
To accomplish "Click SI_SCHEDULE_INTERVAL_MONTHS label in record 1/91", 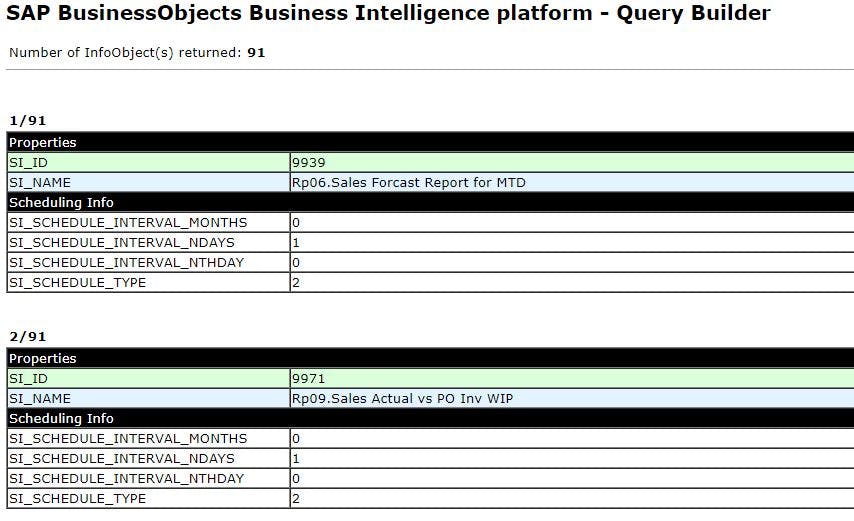I will (128, 223).
